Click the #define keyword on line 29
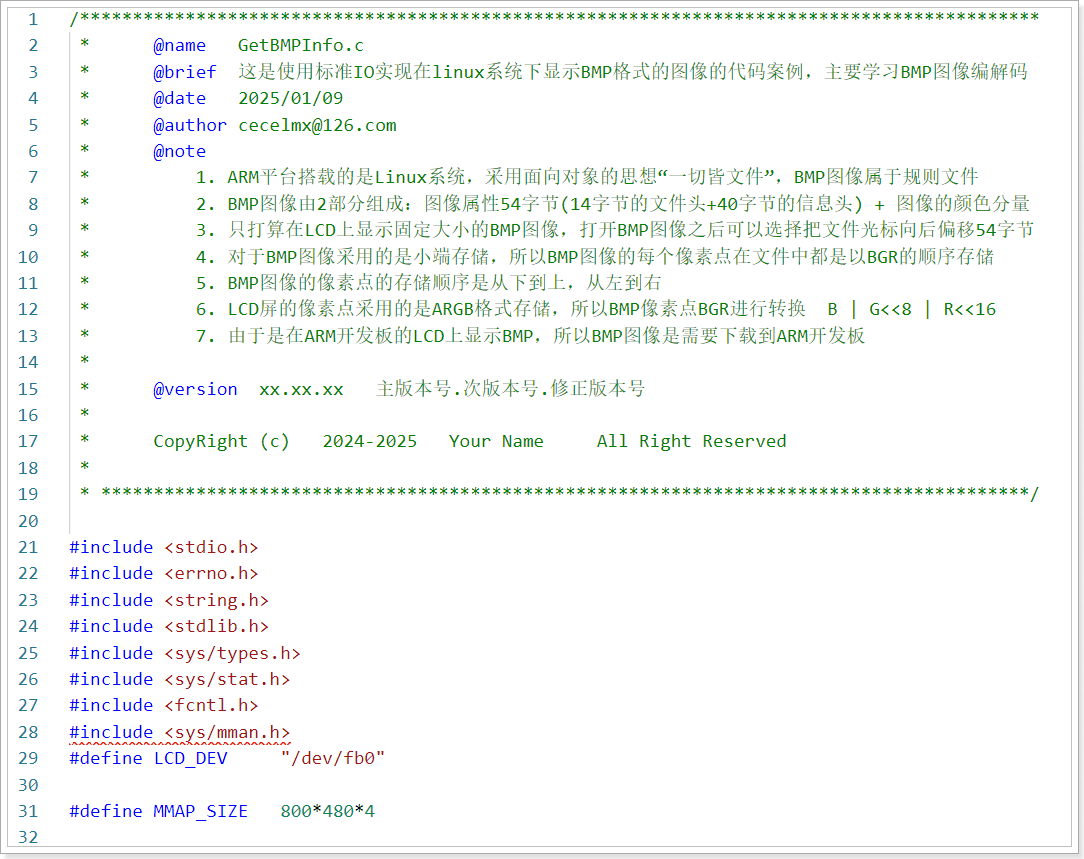The width and height of the screenshot is (1084, 859). [x=106, y=759]
